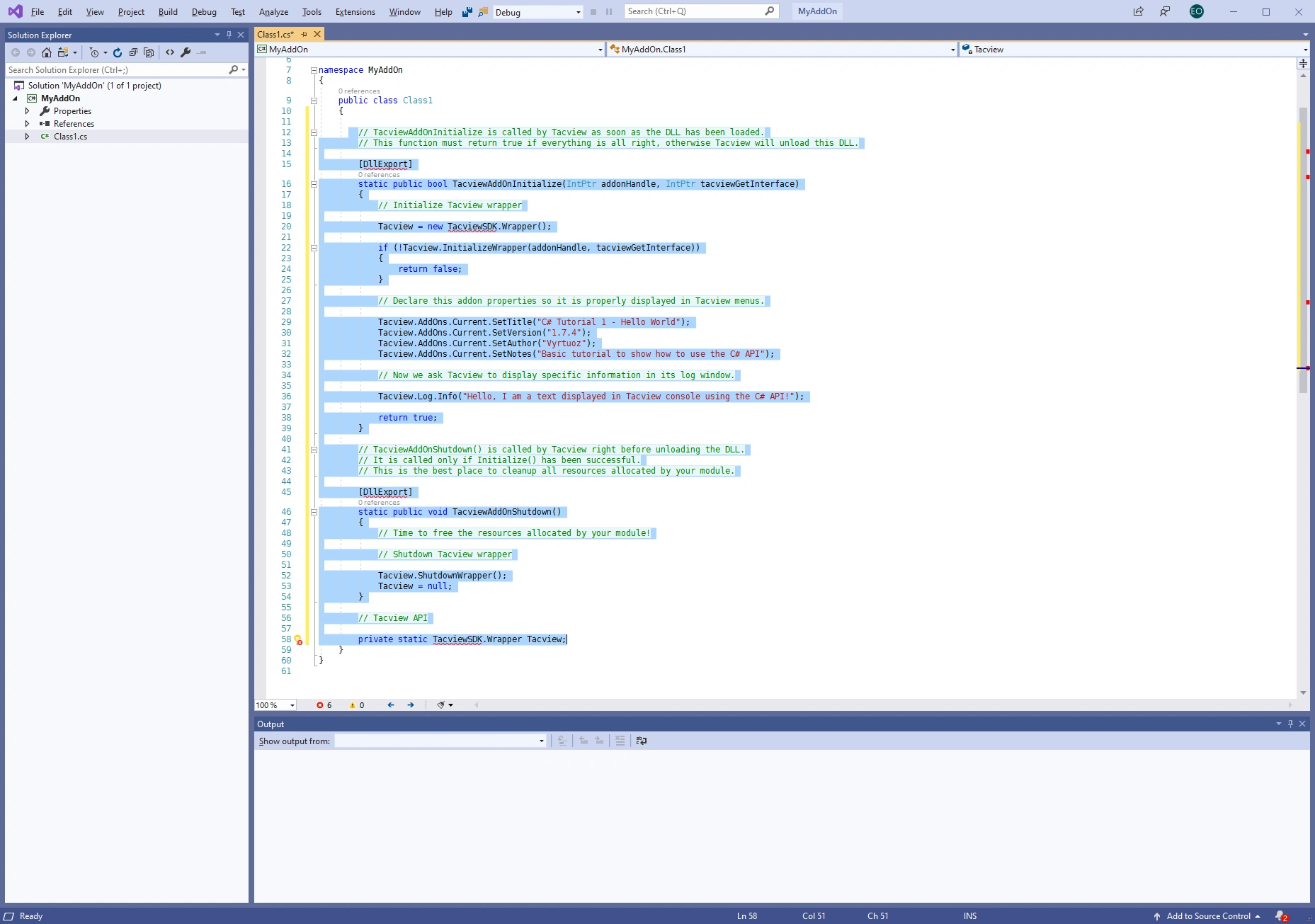The width and height of the screenshot is (1315, 924).
Task: Open the Build menu
Action: point(168,12)
